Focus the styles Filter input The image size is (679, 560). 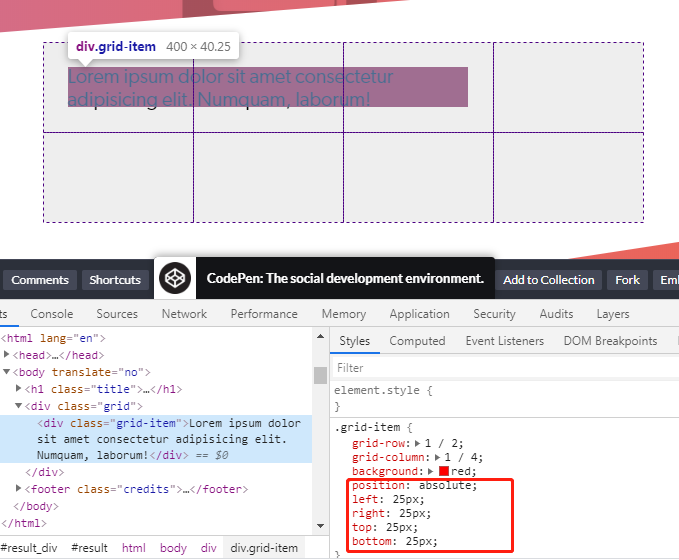click(x=504, y=368)
